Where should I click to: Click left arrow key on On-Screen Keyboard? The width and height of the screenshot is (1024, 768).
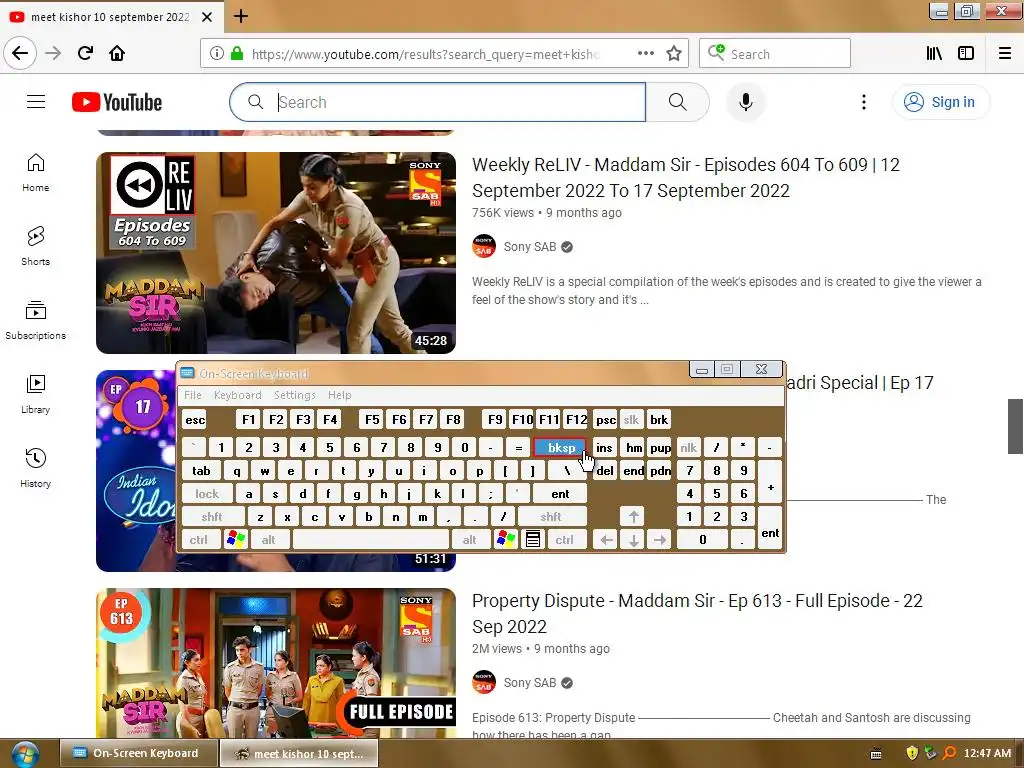(x=606, y=540)
